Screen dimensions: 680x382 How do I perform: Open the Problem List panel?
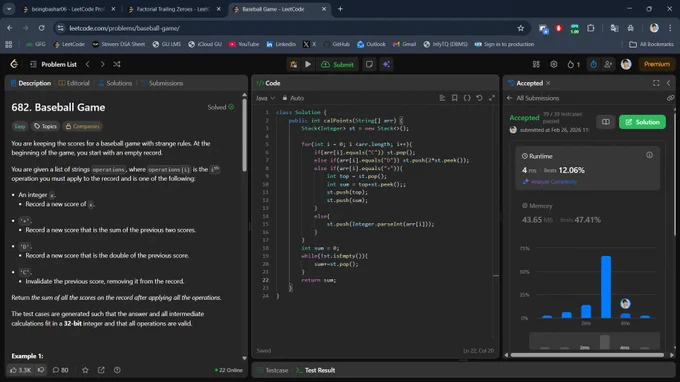(x=54, y=64)
